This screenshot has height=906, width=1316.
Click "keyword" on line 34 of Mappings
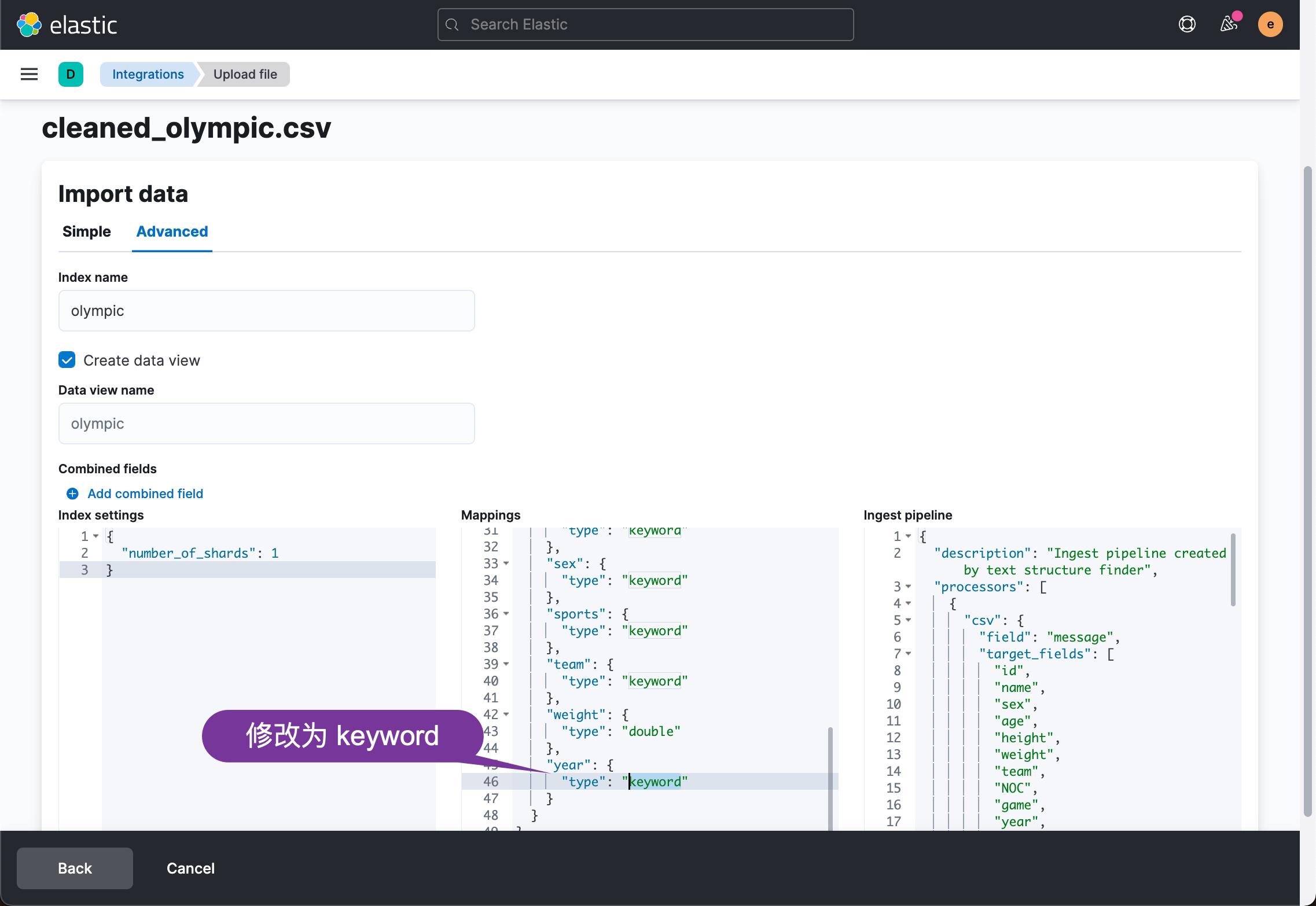[655, 580]
